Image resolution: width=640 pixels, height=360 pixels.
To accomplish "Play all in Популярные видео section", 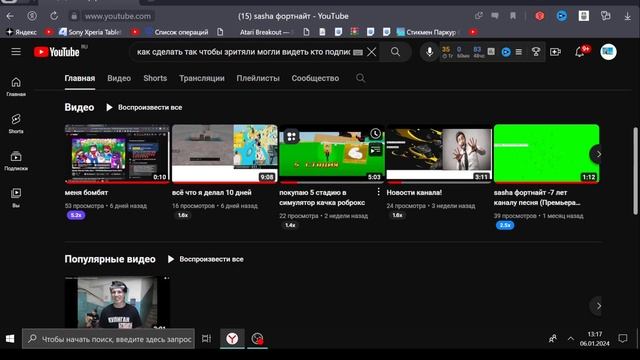I will (x=205, y=259).
